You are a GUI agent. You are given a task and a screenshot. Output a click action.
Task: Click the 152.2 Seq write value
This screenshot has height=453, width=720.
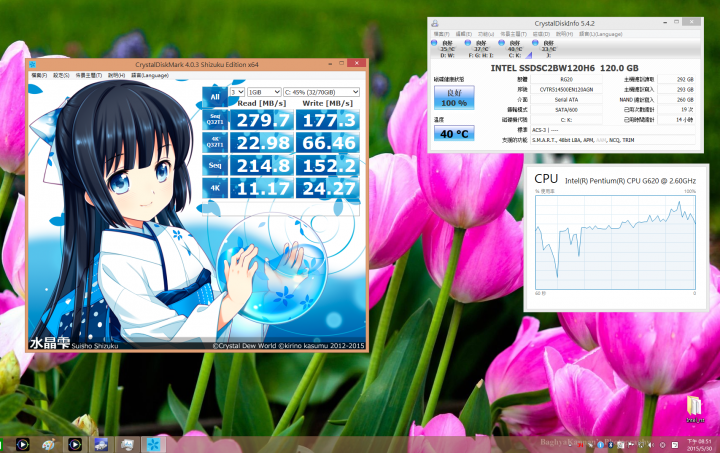point(328,165)
